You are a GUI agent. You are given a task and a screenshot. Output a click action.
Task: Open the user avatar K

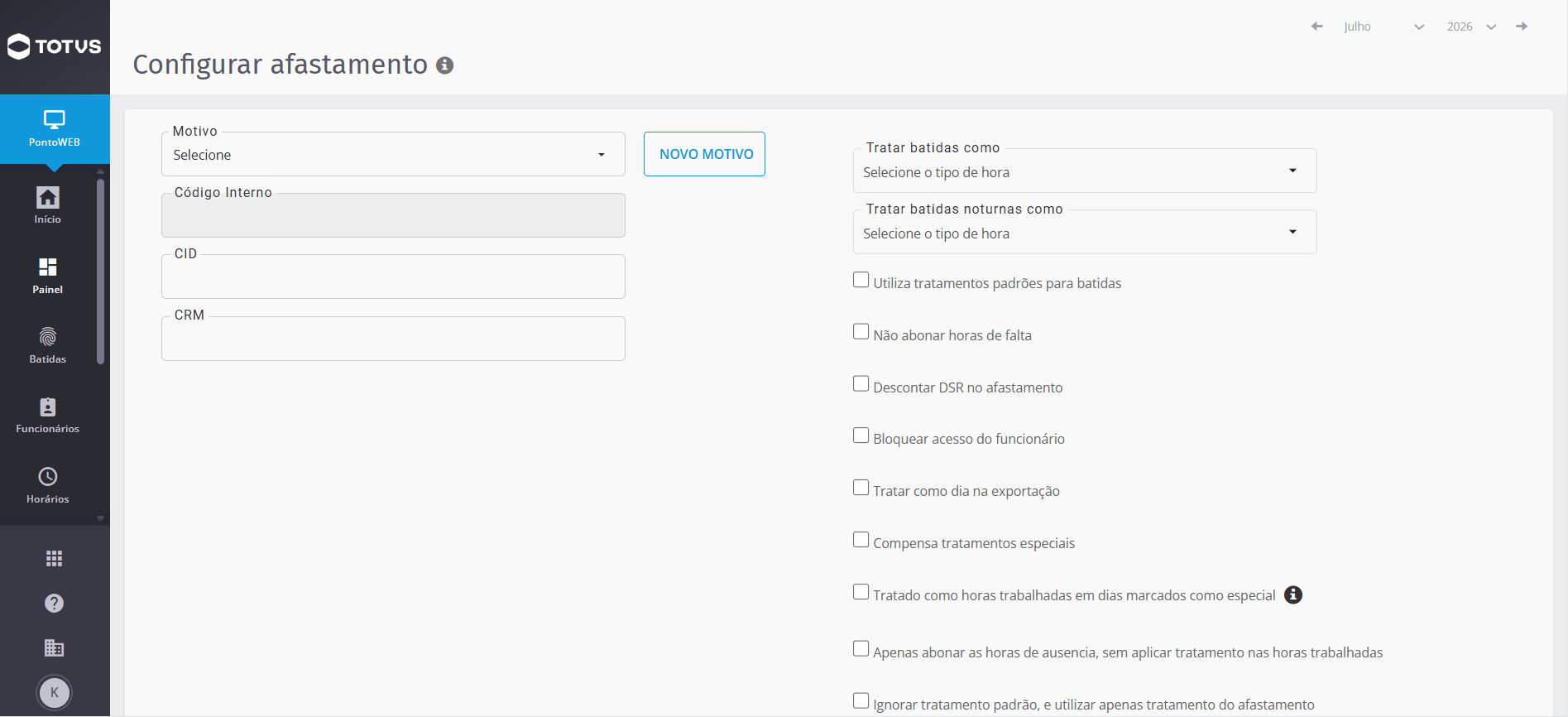pyautogui.click(x=55, y=693)
